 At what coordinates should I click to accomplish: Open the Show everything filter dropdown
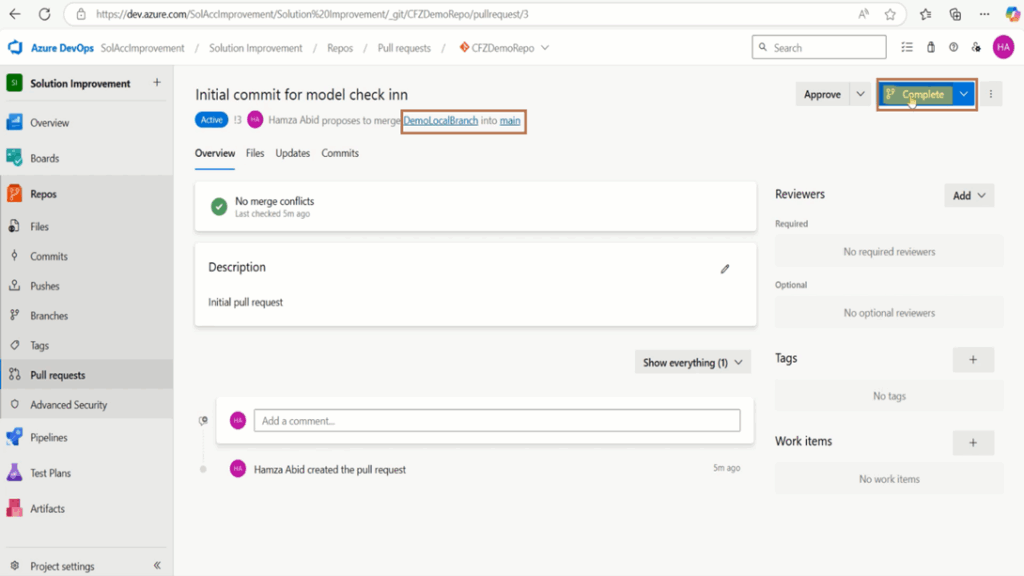(x=692, y=362)
